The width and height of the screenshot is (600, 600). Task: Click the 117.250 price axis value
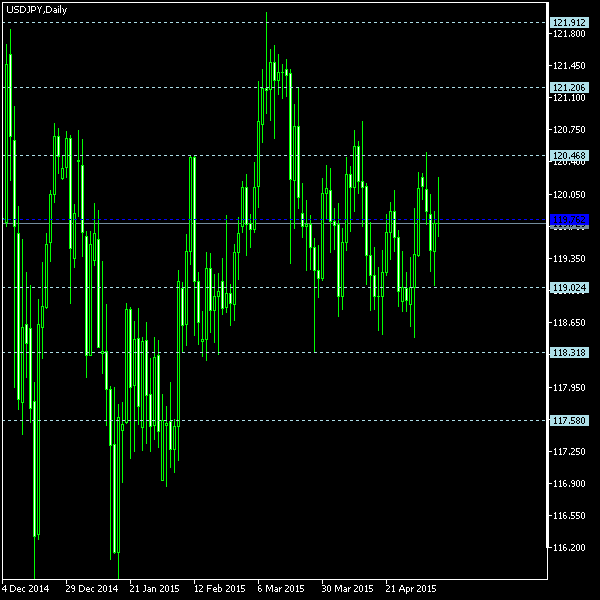pos(569,452)
